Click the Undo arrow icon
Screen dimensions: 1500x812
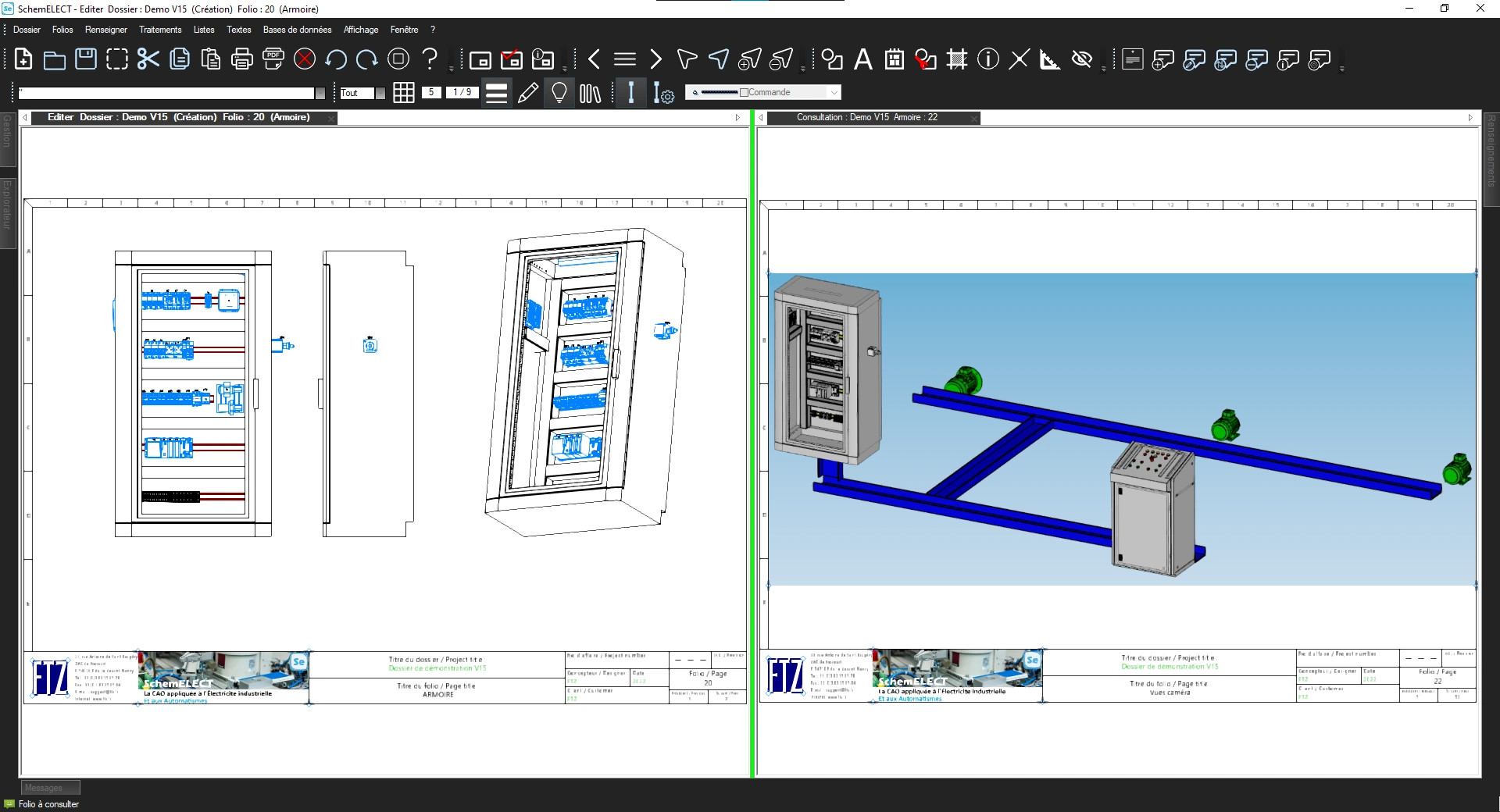(x=336, y=59)
